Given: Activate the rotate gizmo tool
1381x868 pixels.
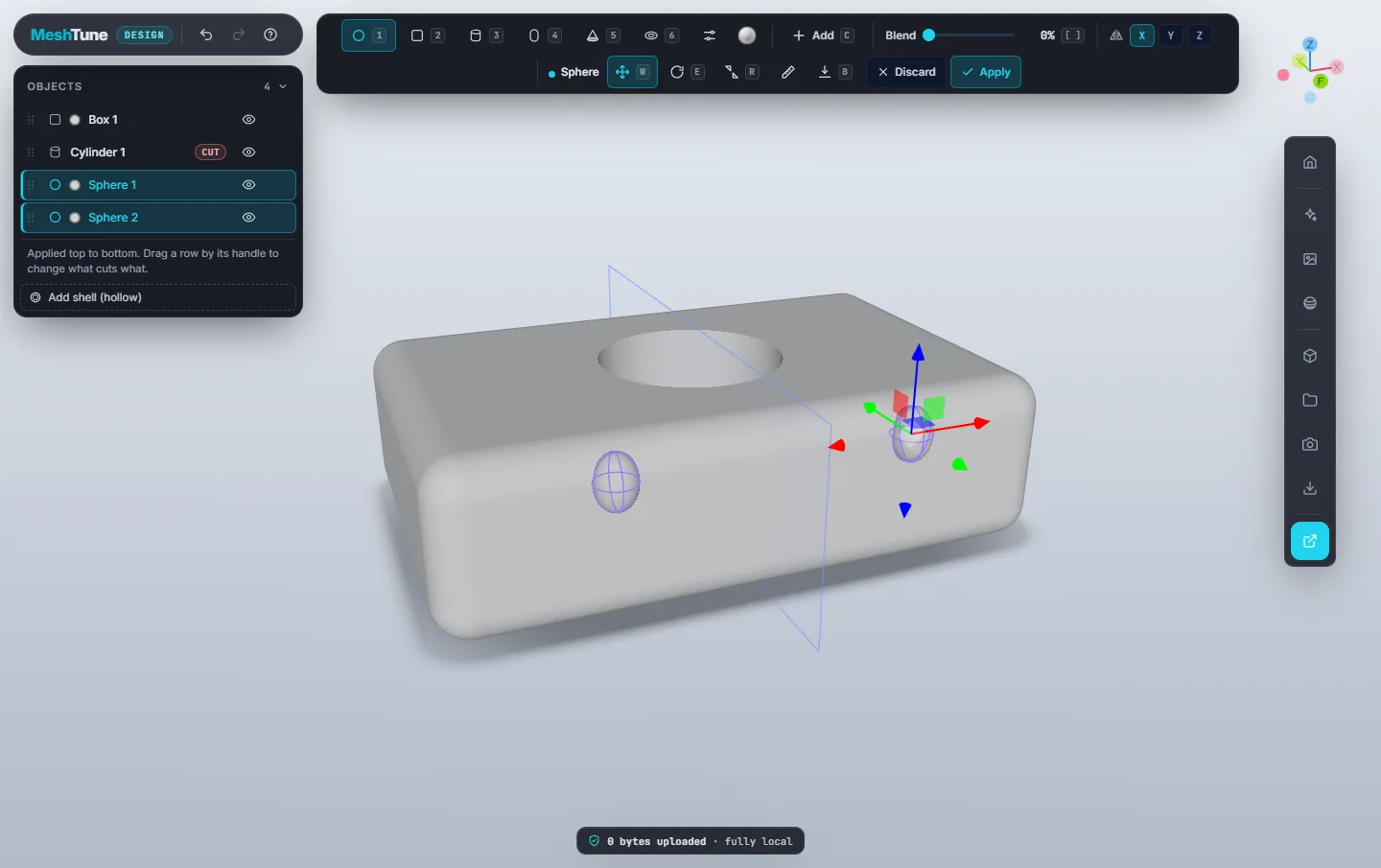Looking at the screenshot, I should coord(687,72).
